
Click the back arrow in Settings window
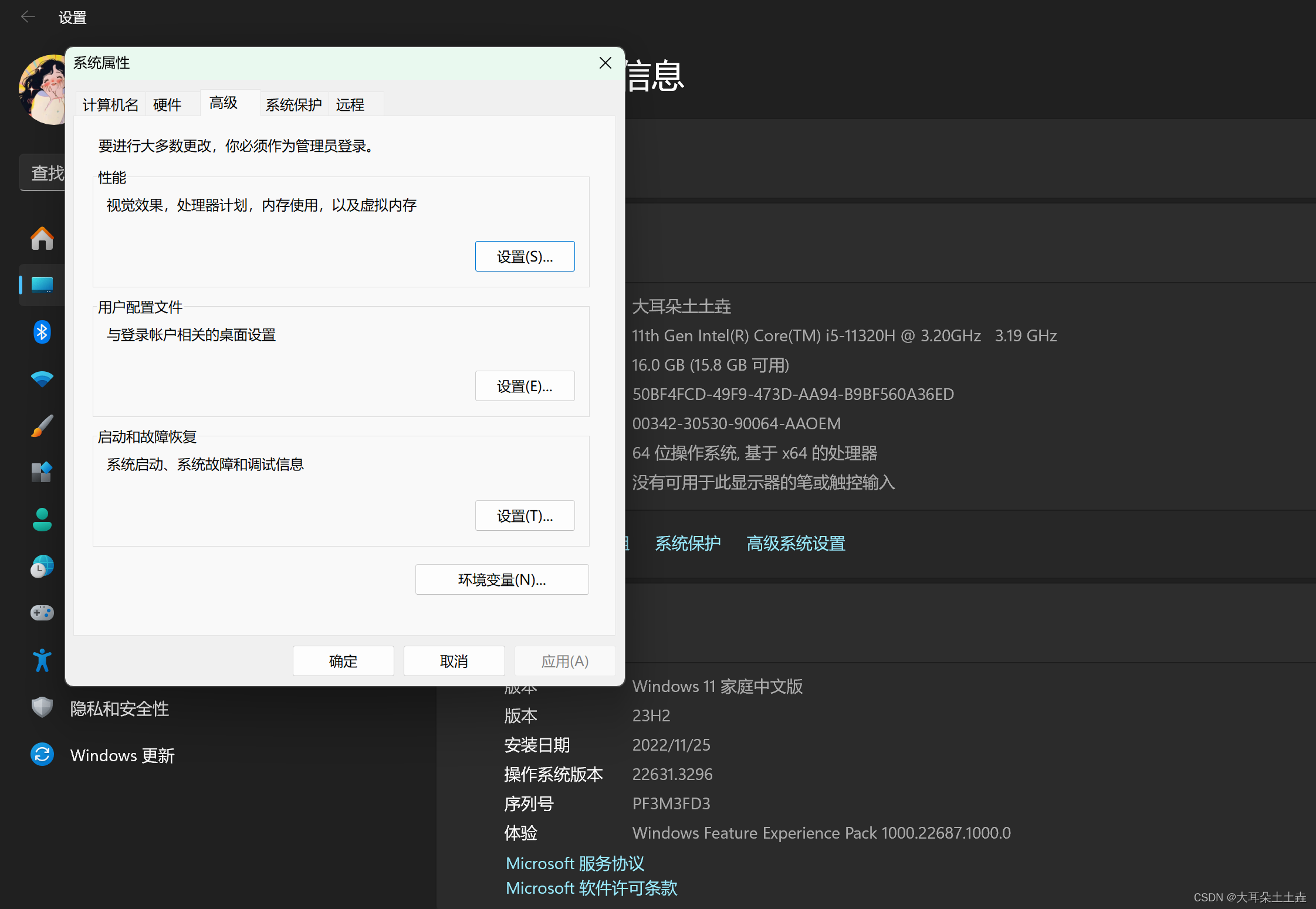pos(28,17)
